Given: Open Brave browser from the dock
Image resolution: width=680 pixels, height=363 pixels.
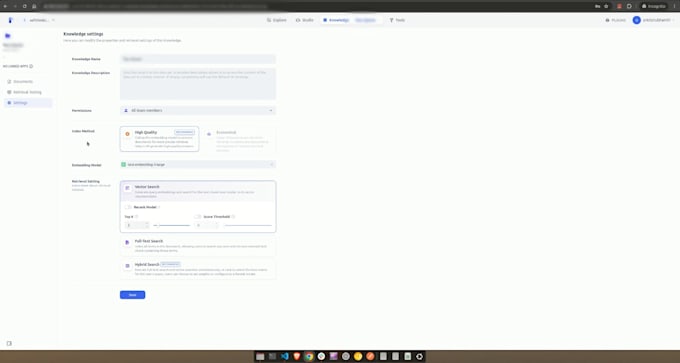Looking at the screenshot, I should pos(297,356).
